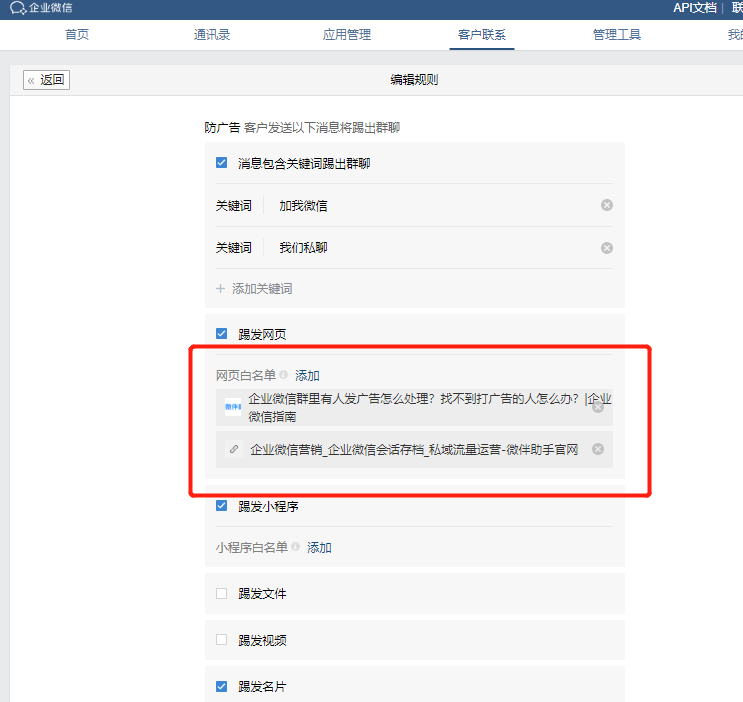
Task: Uncheck the 踢发网页 checkbox
Action: click(221, 333)
